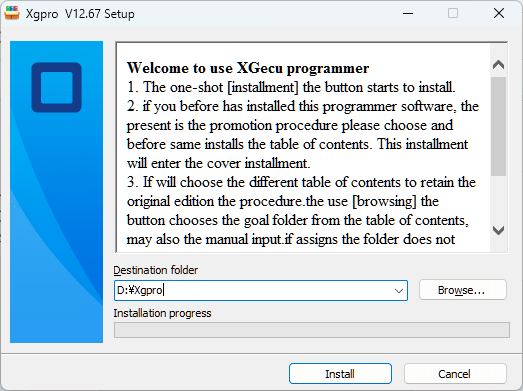Click the Destination folder label

[156, 270]
